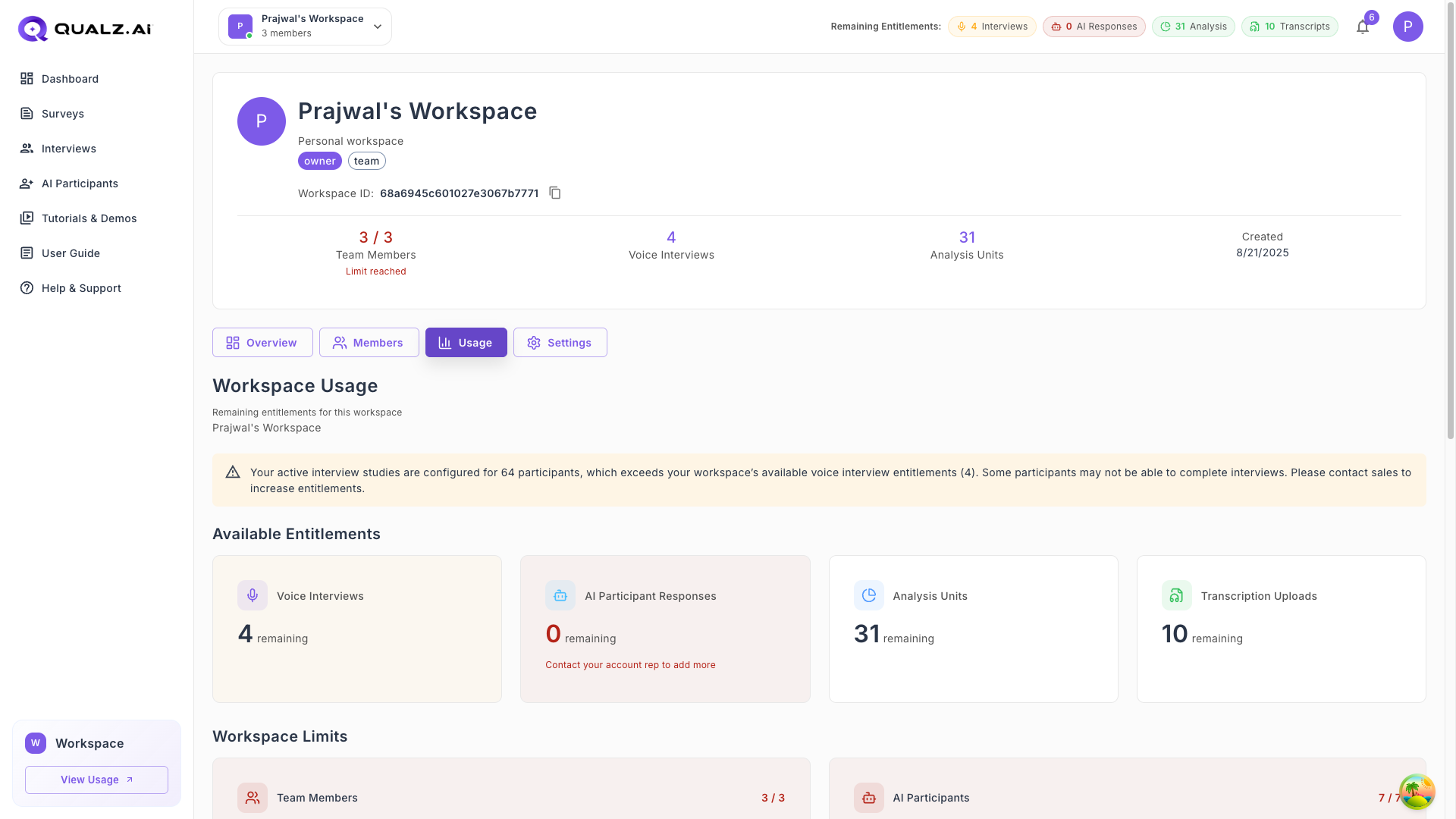Open AI Participants from the sidebar icon
This screenshot has width=1456, height=819.
[27, 183]
